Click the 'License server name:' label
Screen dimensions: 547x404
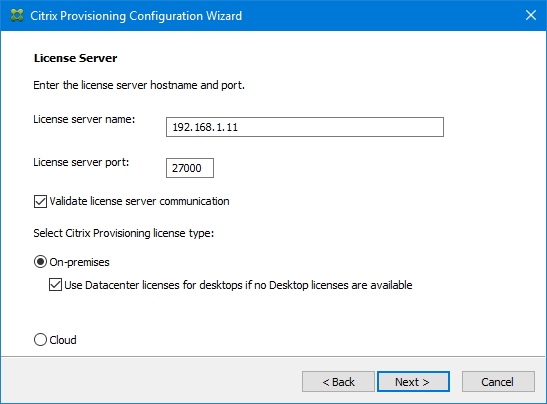tap(84, 119)
